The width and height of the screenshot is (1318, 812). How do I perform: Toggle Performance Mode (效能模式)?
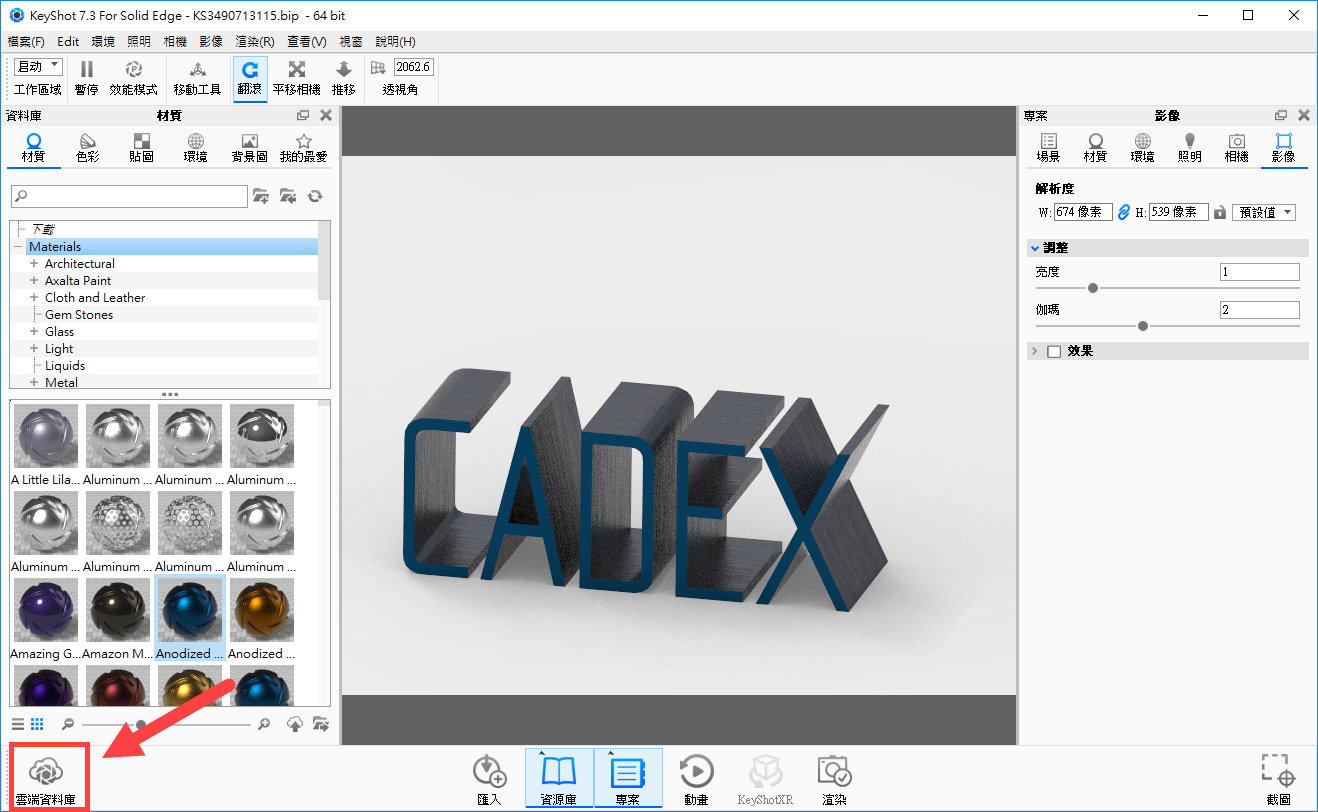[133, 78]
